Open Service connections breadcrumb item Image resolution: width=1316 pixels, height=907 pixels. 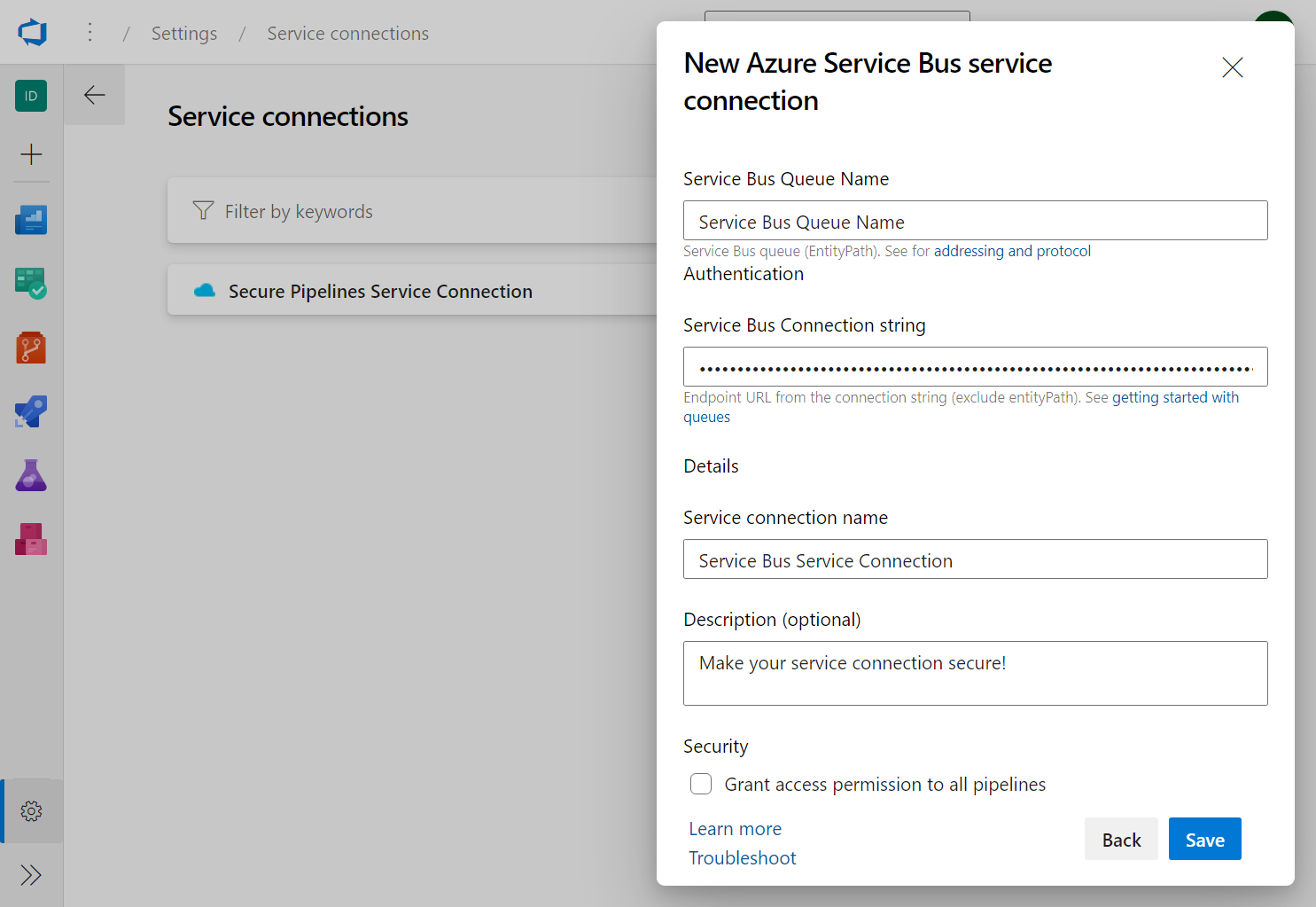pos(347,33)
